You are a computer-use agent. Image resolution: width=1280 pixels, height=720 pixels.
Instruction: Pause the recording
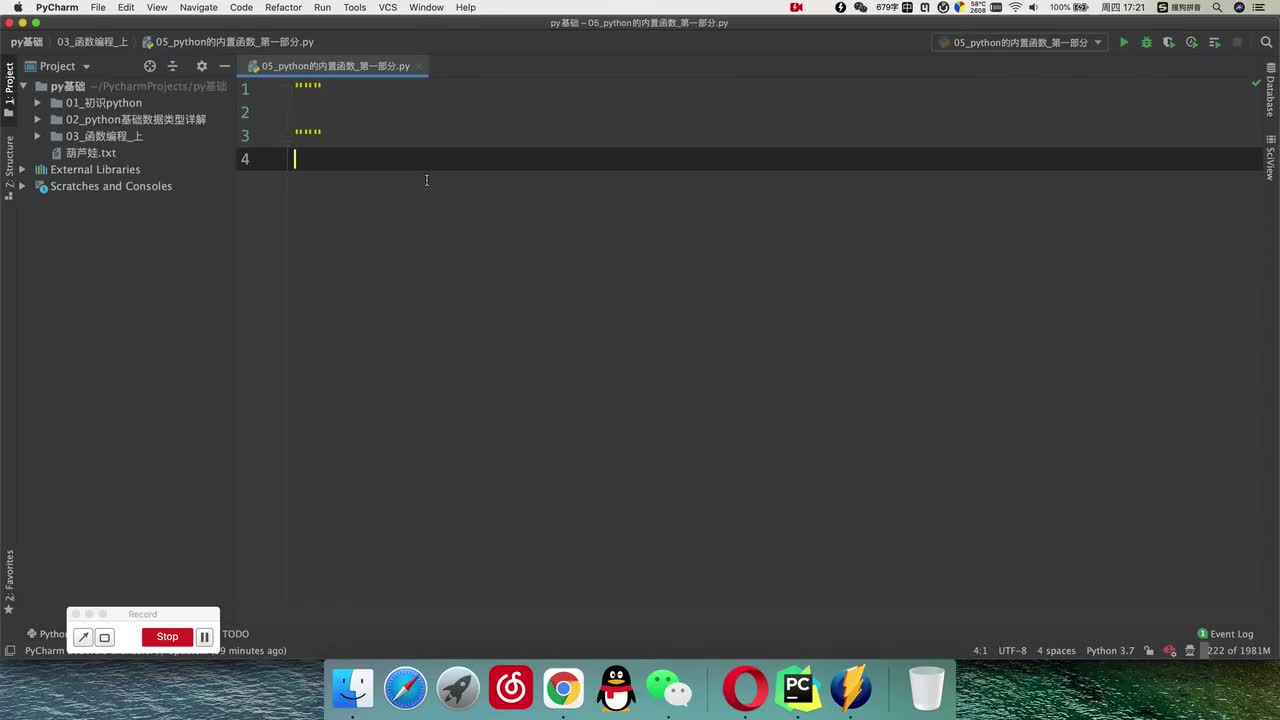(204, 637)
